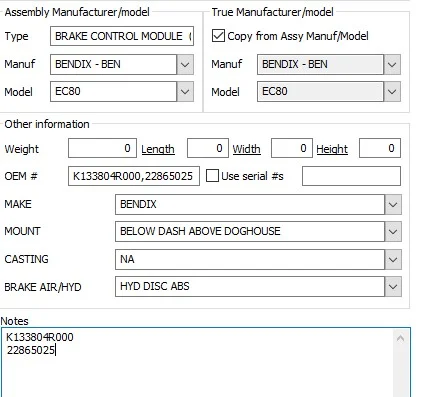Click the Notes scrollbar up arrow
The width and height of the screenshot is (422, 397).
click(x=400, y=338)
